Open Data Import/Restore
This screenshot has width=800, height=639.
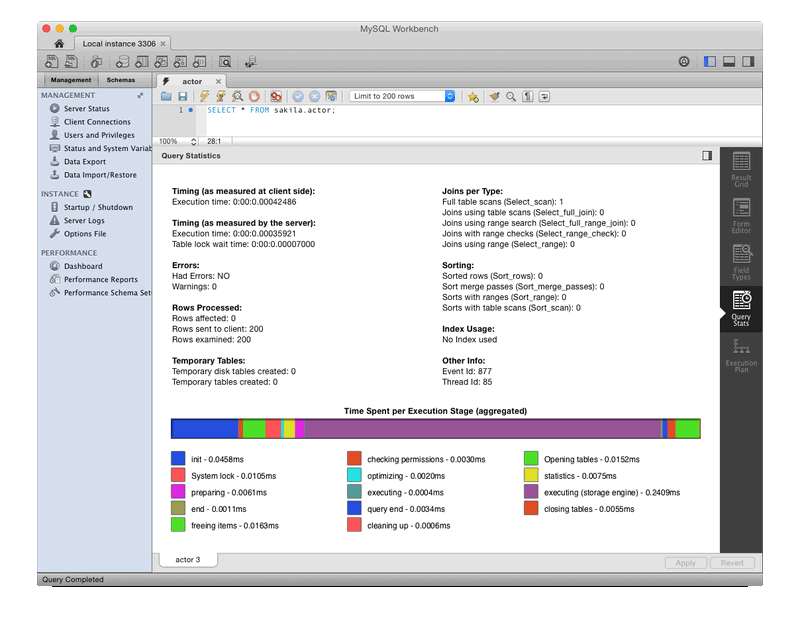[x=100, y=175]
